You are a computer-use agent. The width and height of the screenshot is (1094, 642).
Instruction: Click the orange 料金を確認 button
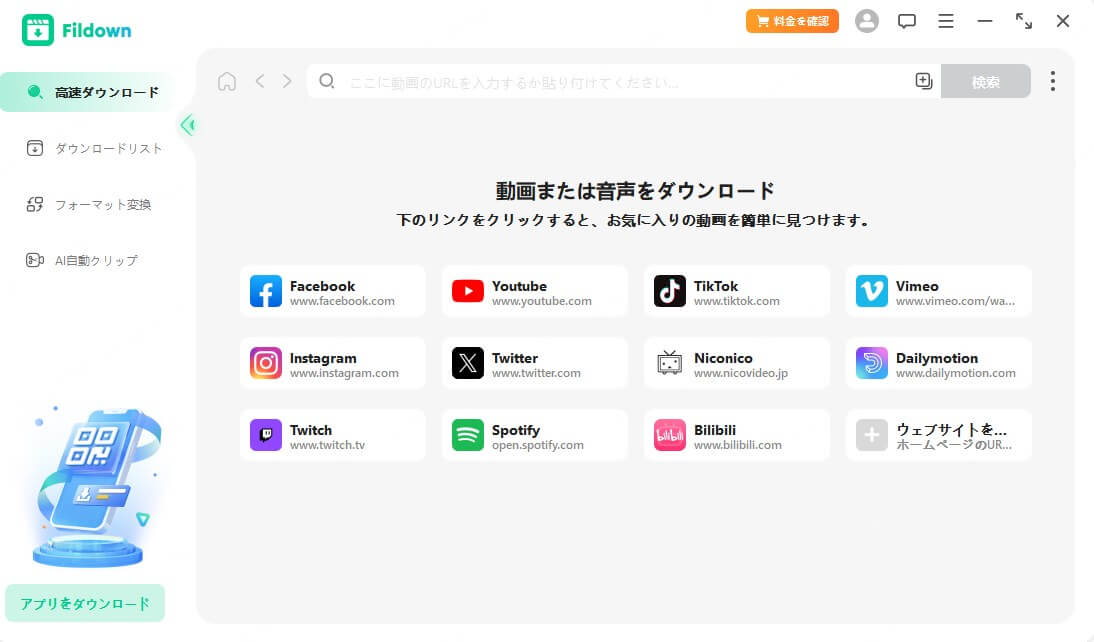[792, 21]
